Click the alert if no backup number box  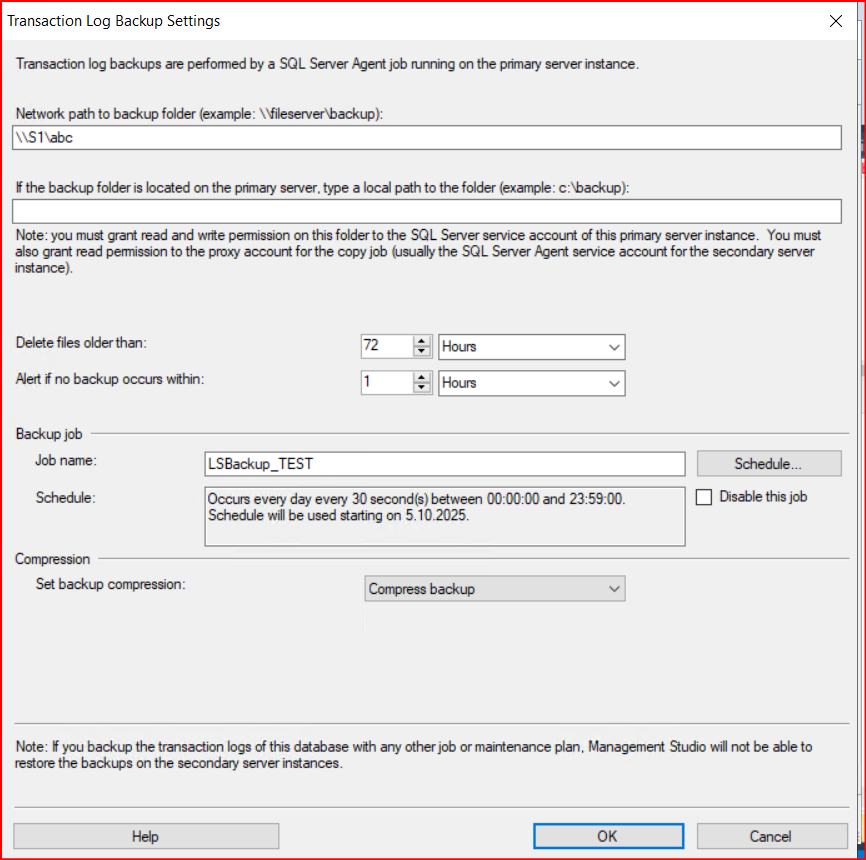click(386, 383)
